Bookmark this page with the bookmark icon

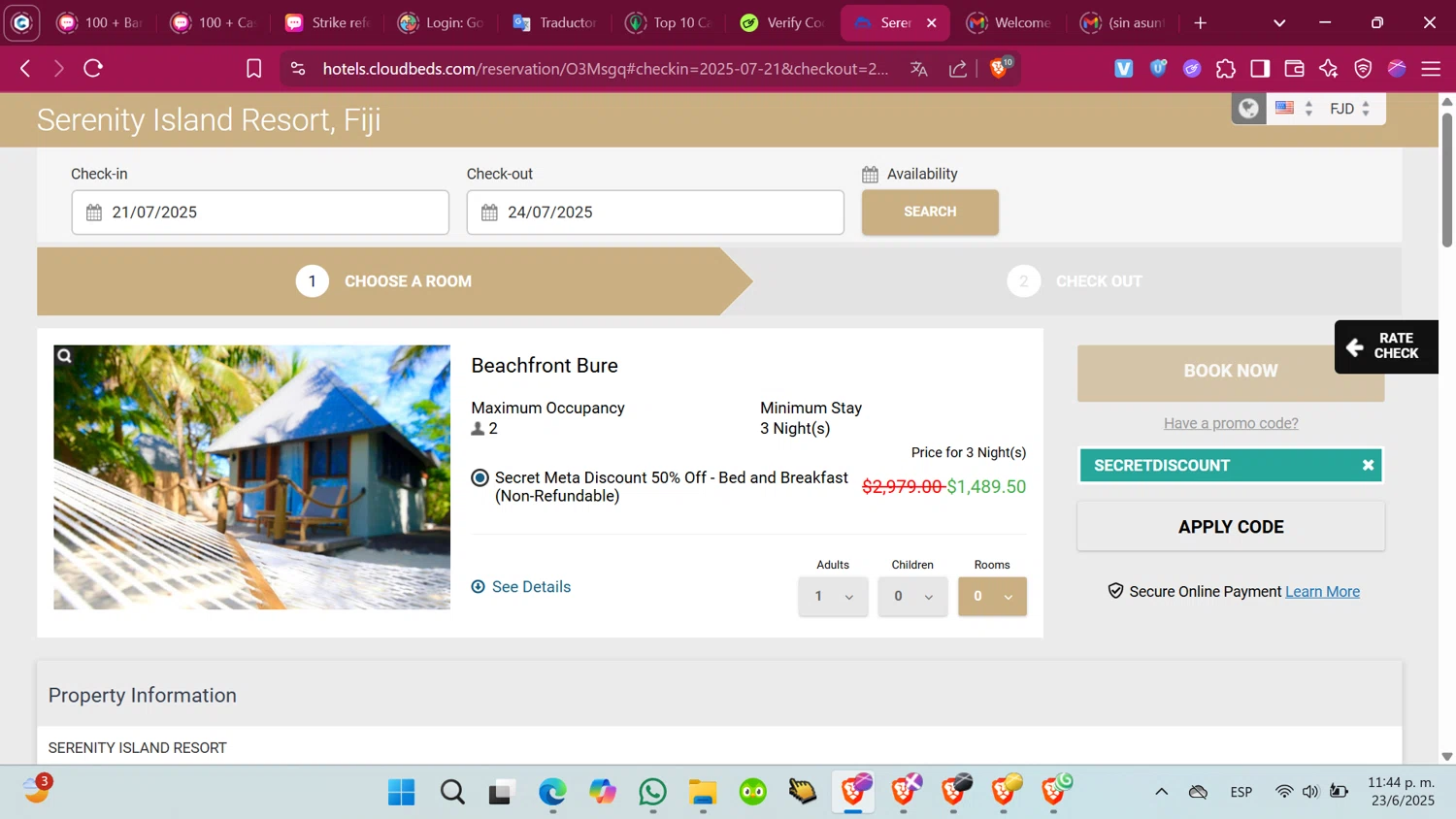253,68
